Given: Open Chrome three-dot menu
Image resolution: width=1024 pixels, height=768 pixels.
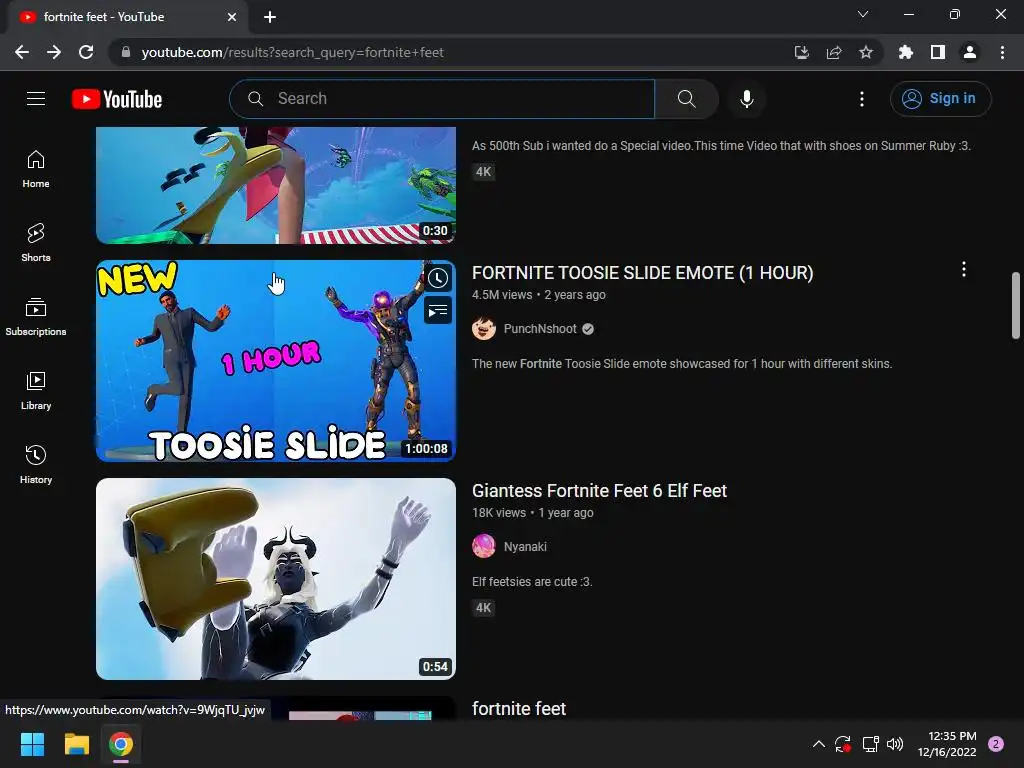Looking at the screenshot, I should pyautogui.click(x=1002, y=52).
